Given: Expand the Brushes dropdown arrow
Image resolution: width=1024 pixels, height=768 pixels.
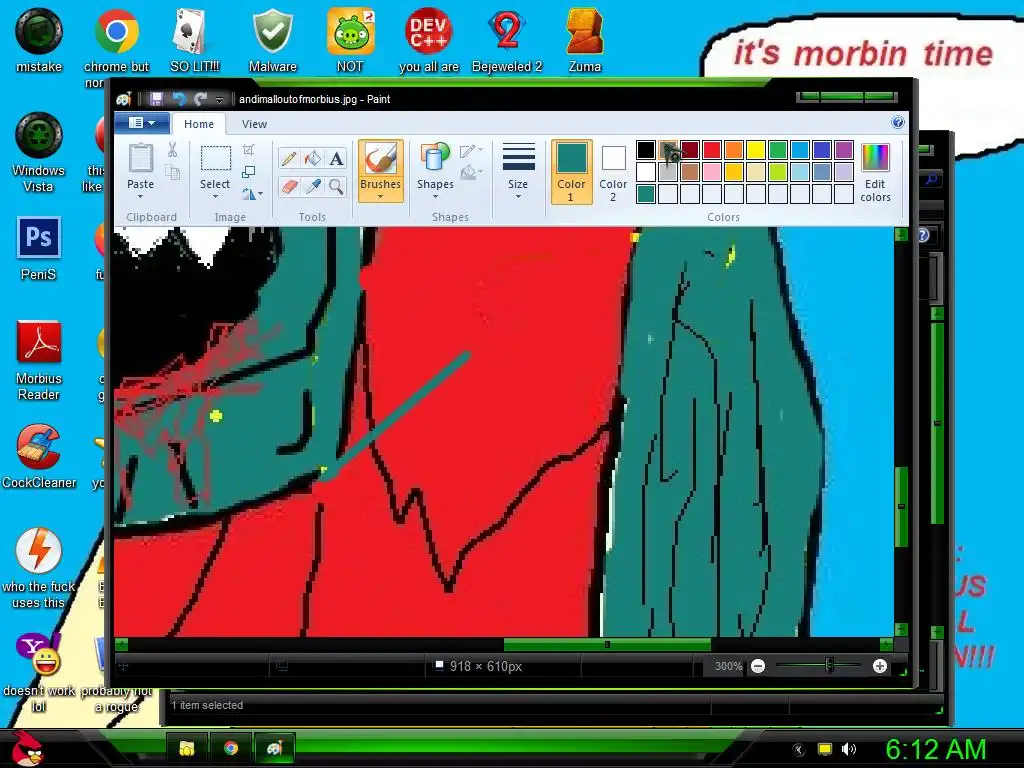Looking at the screenshot, I should click(x=380, y=197).
